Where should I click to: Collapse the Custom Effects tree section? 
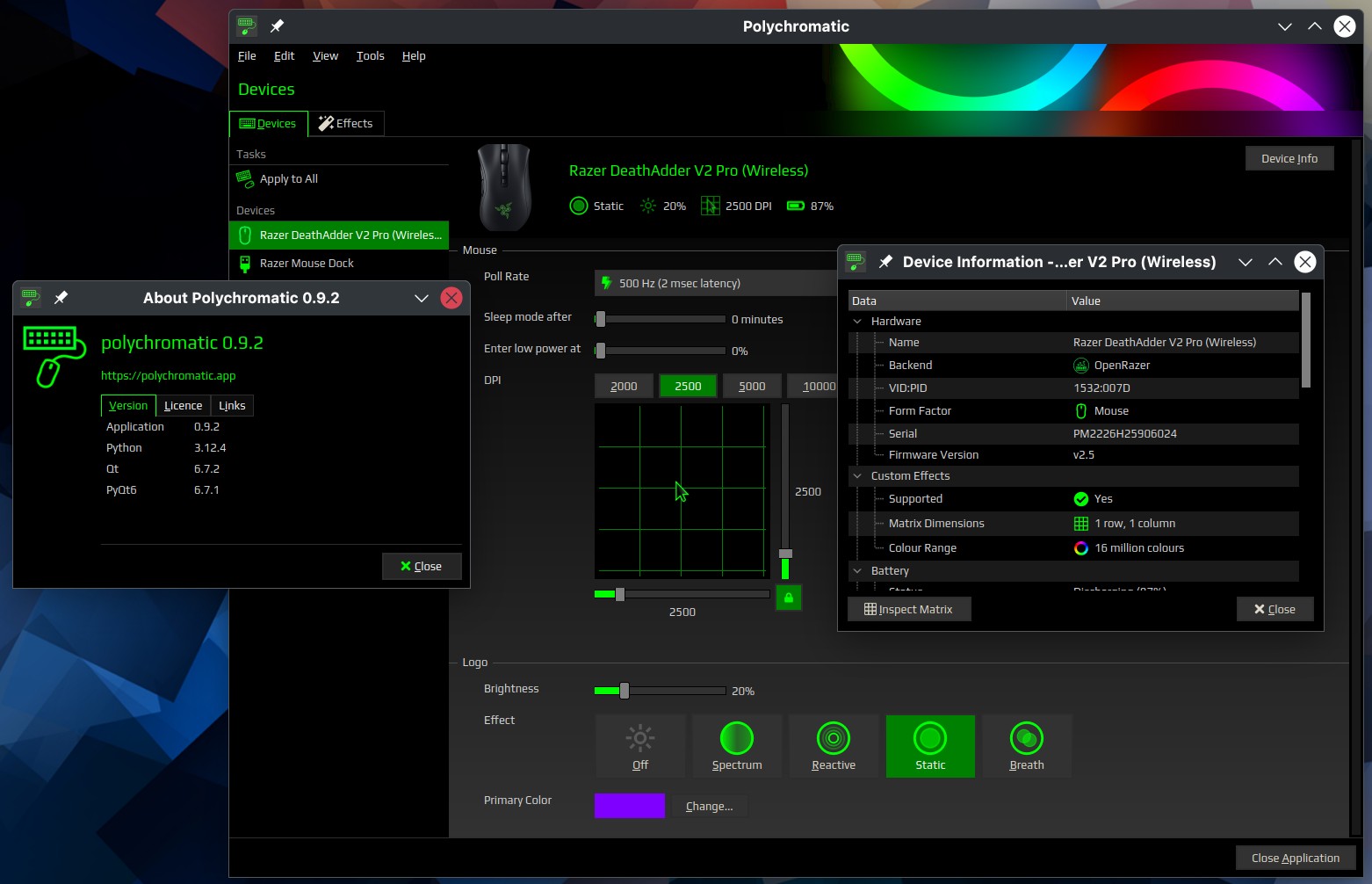(857, 476)
